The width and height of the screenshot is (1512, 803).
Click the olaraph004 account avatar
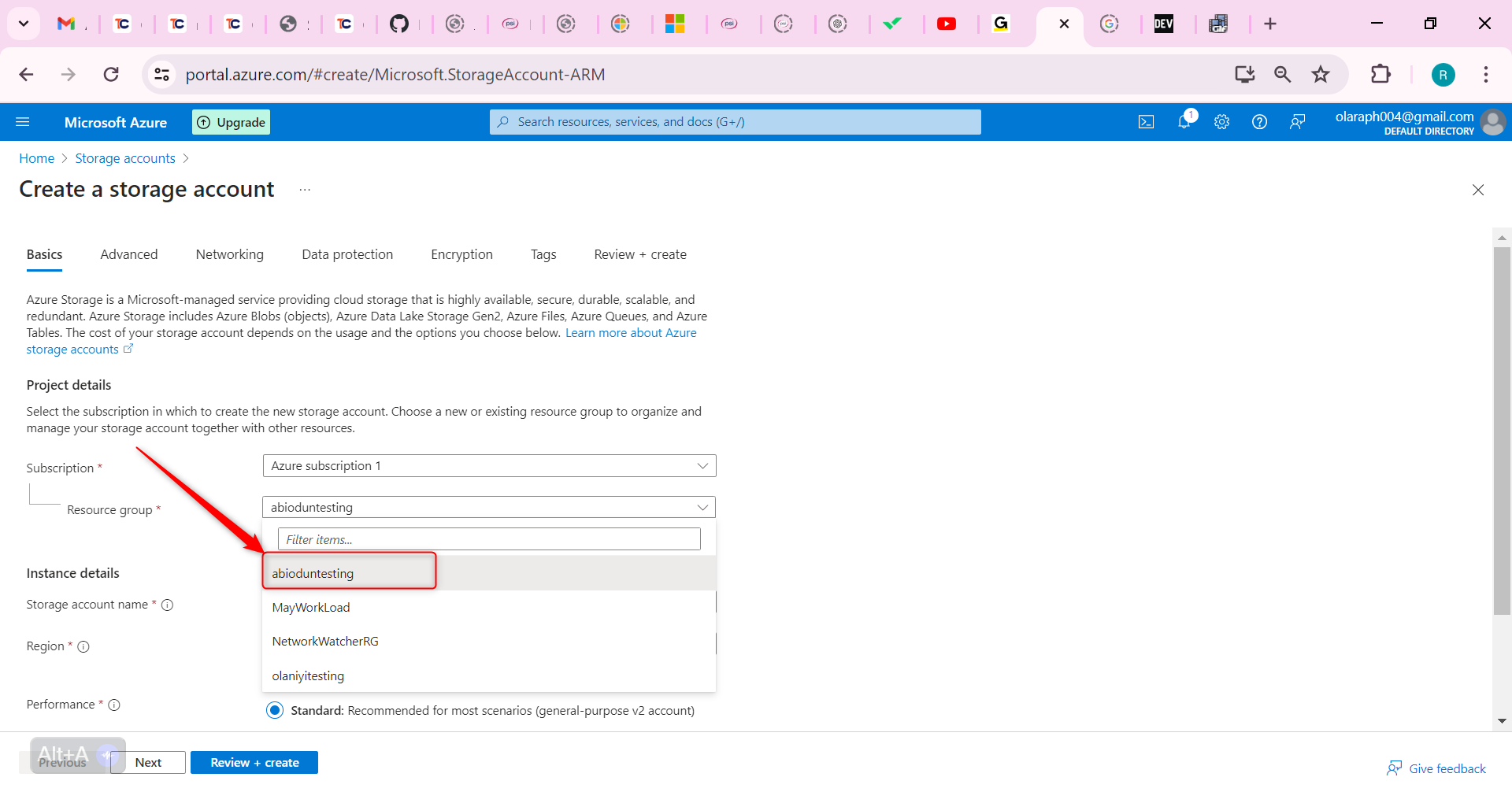pos(1494,123)
